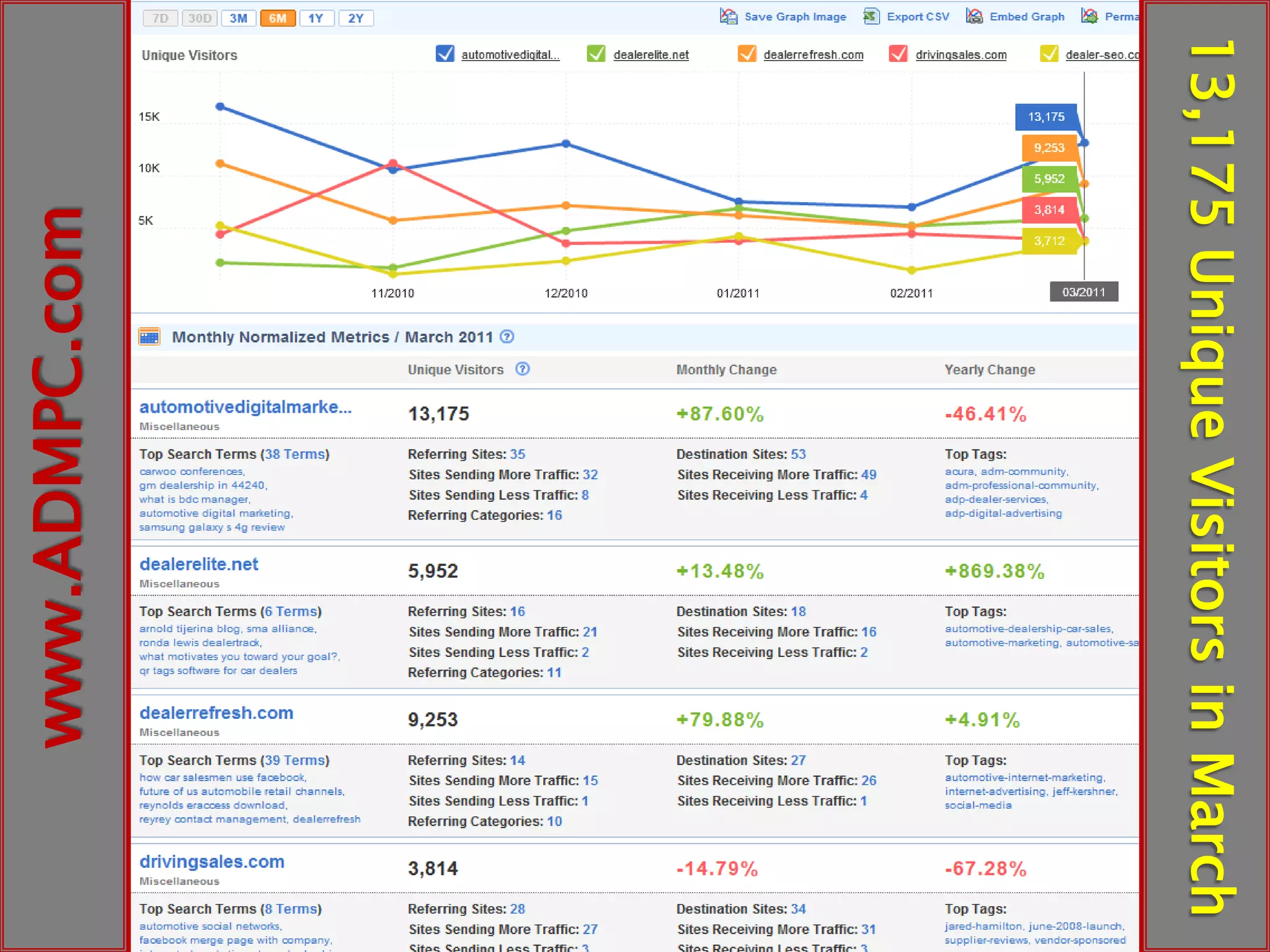The image size is (1270, 952).
Task: Click help icon beside Unique Visitors column
Action: 523,369
